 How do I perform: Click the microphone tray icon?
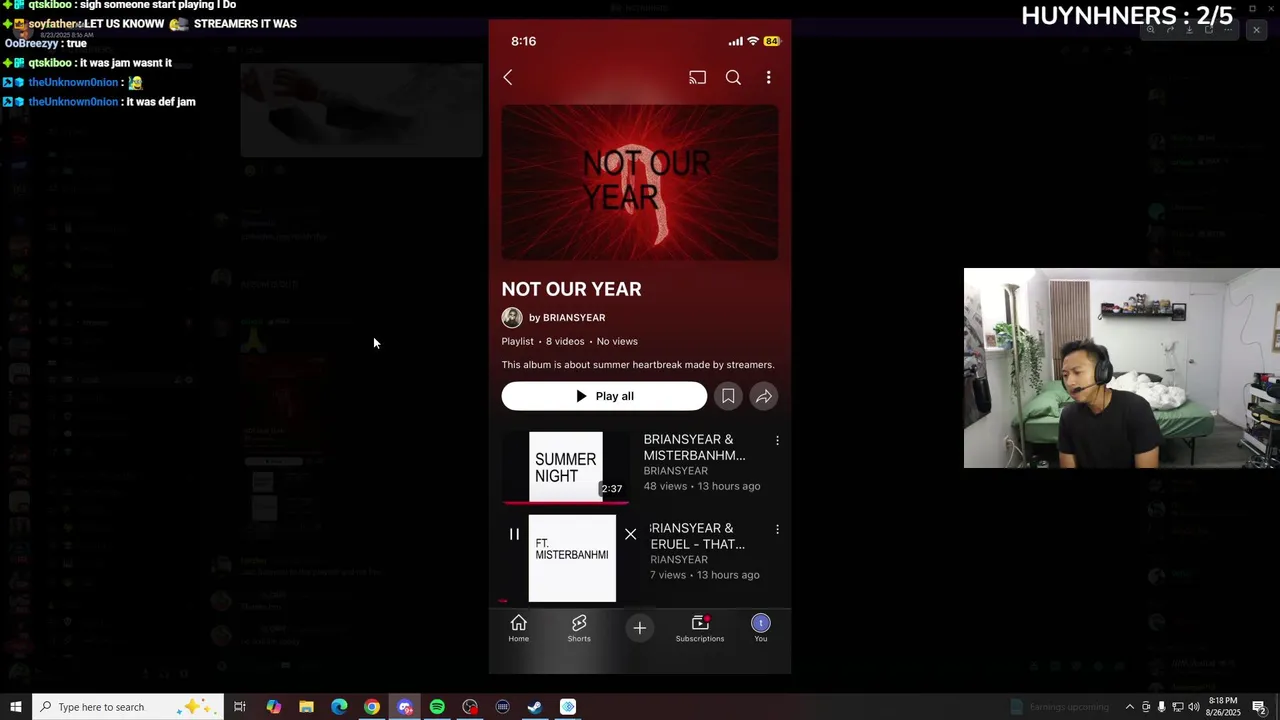click(1161, 707)
